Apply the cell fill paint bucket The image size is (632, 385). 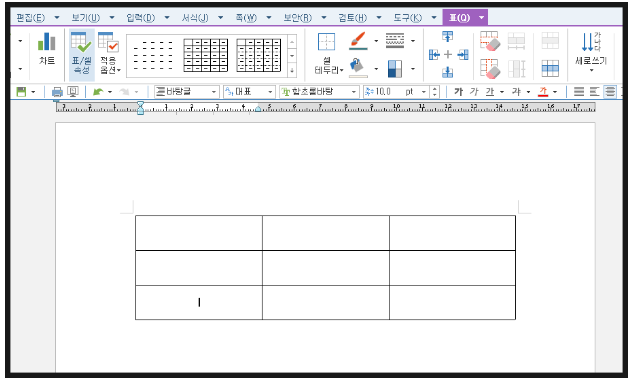click(358, 68)
